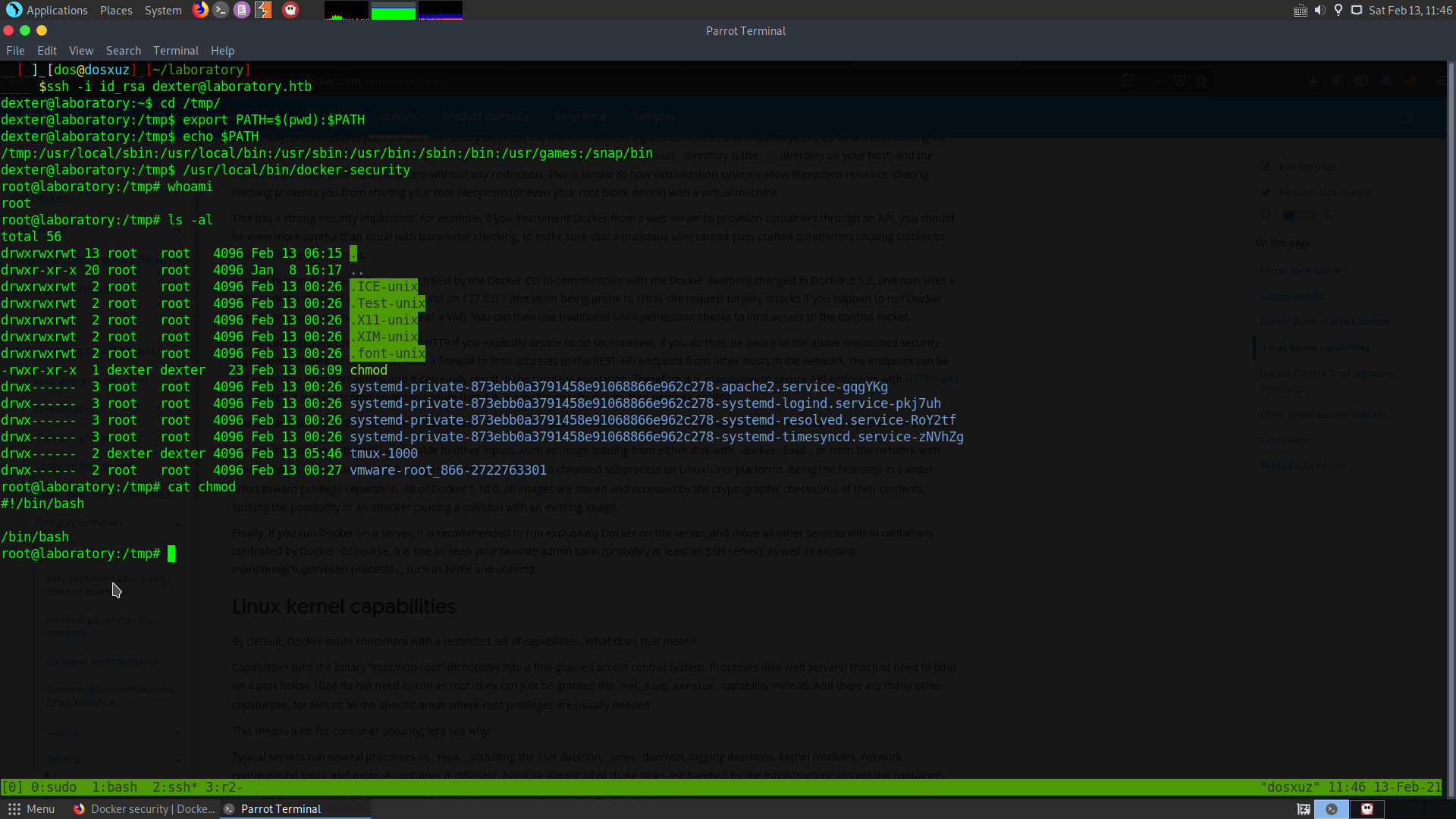Expand the Places menu
The height and width of the screenshot is (819, 1456).
[116, 10]
